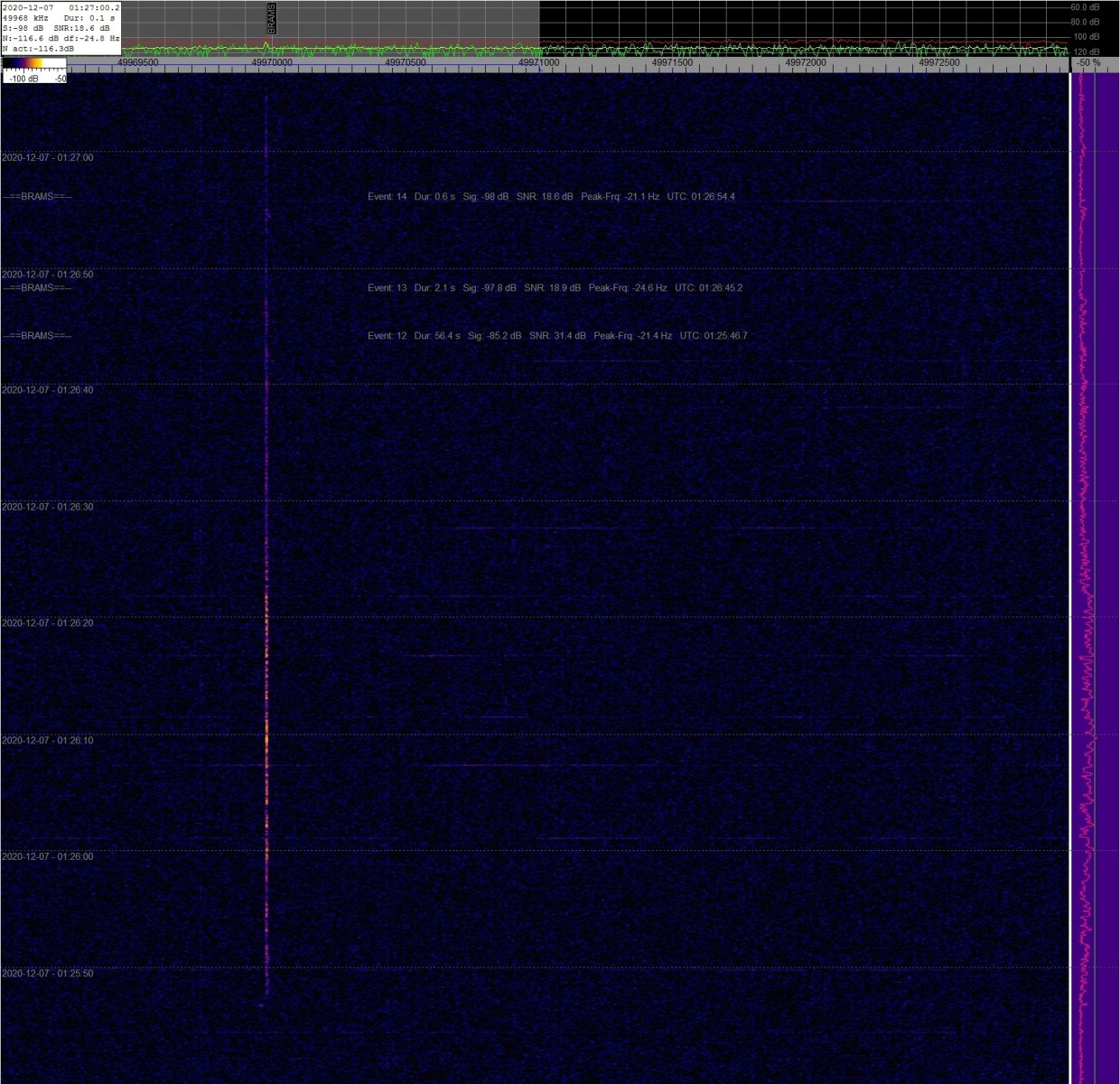Click the 120 dB amplitude scale label

point(1087,51)
